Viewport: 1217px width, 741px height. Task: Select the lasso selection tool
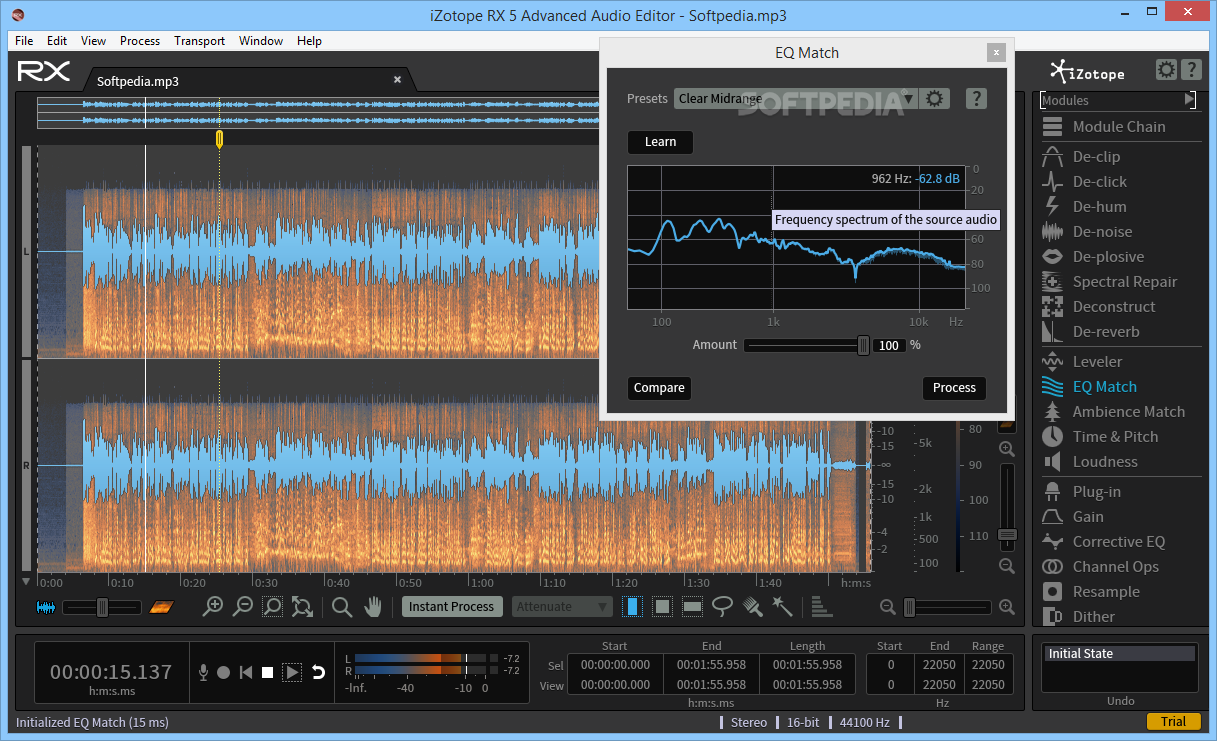(x=722, y=606)
